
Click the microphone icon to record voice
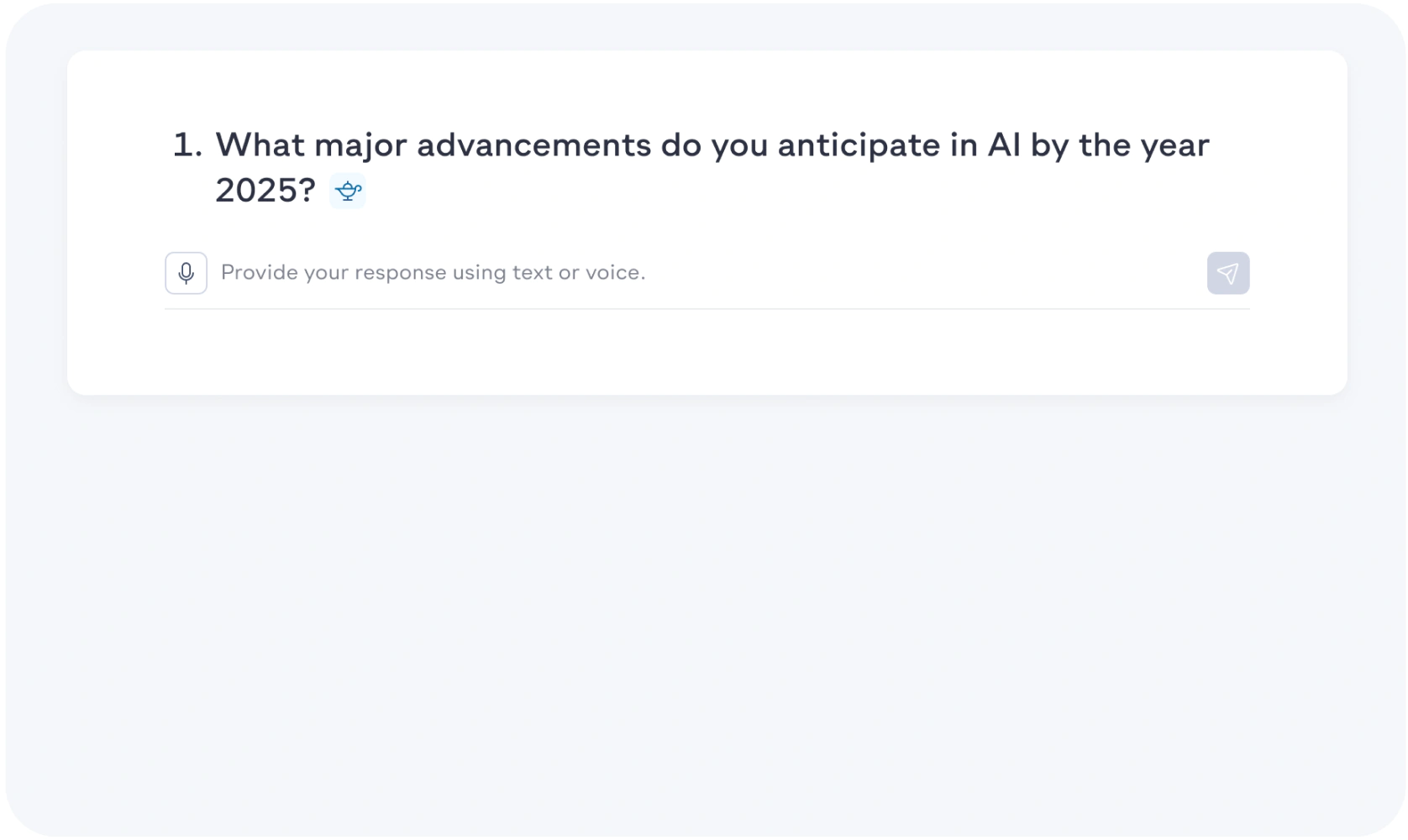pos(186,273)
